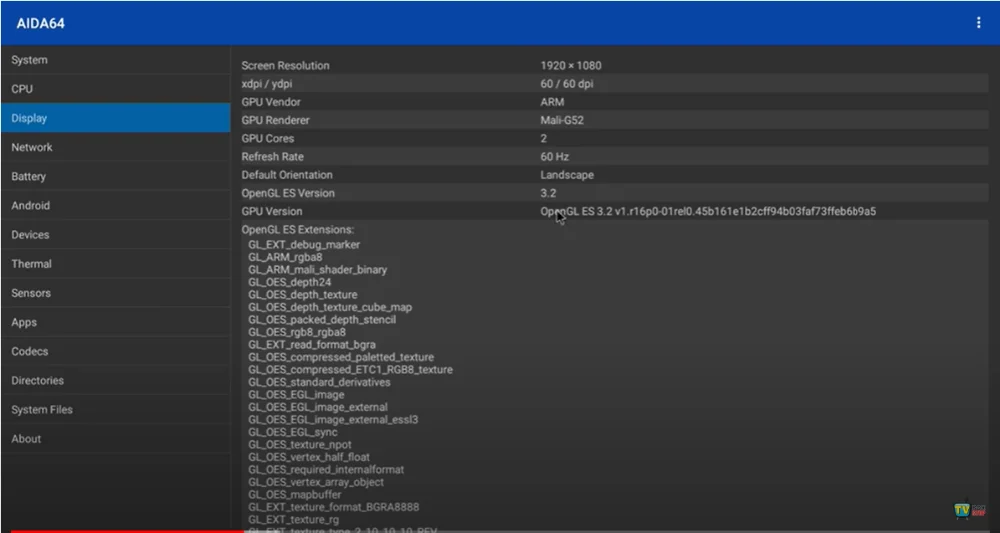Image resolution: width=1000 pixels, height=533 pixels.
Task: Click the 60 / 60 dpi value
Action: 566,84
